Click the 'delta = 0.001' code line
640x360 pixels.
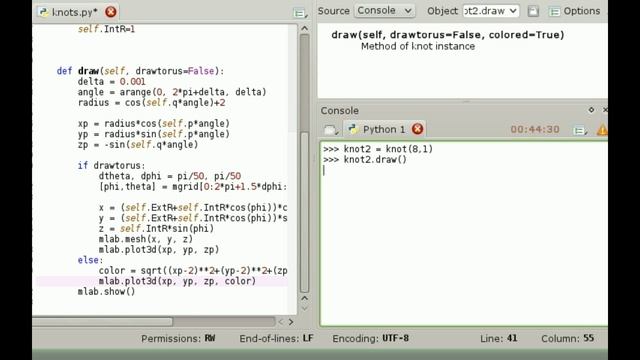point(111,82)
